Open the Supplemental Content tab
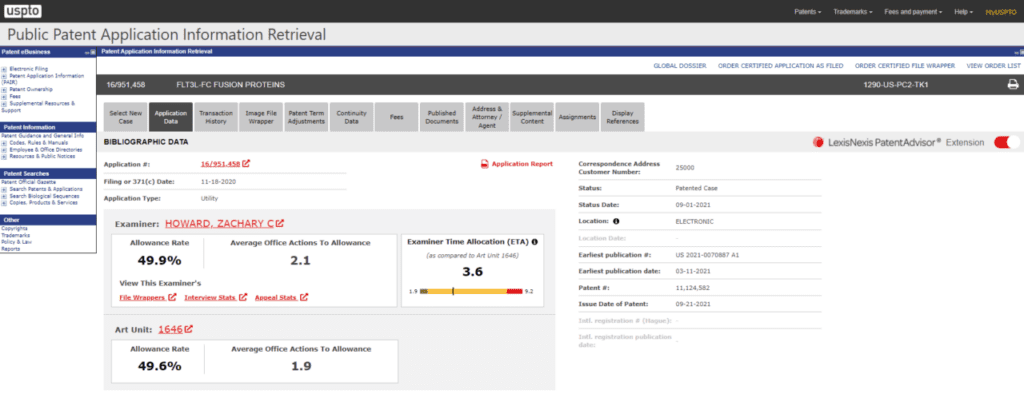The width and height of the screenshot is (1024, 394). pos(532,117)
